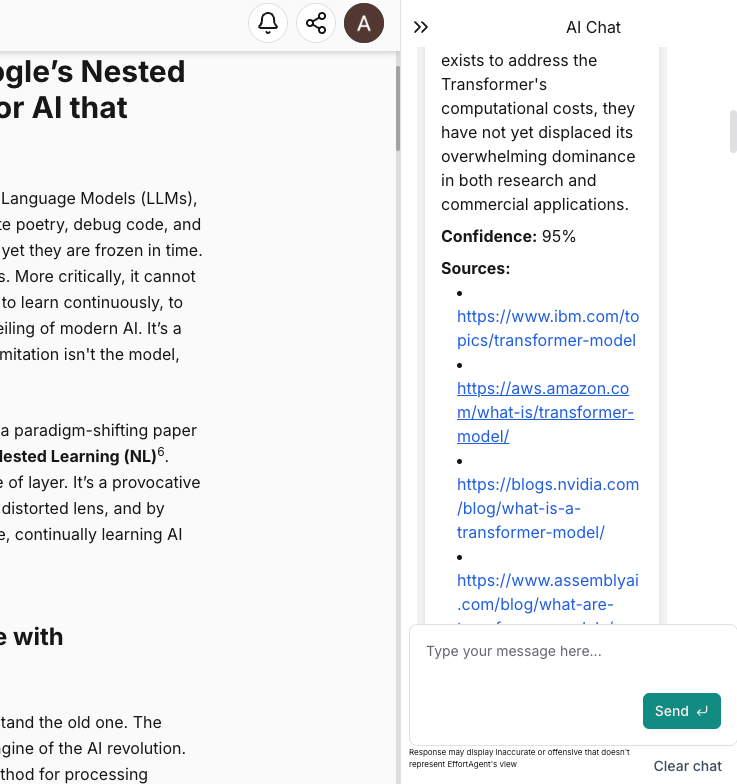Click the article headline mentioning Nested
The width and height of the screenshot is (737, 784).
coord(95,89)
